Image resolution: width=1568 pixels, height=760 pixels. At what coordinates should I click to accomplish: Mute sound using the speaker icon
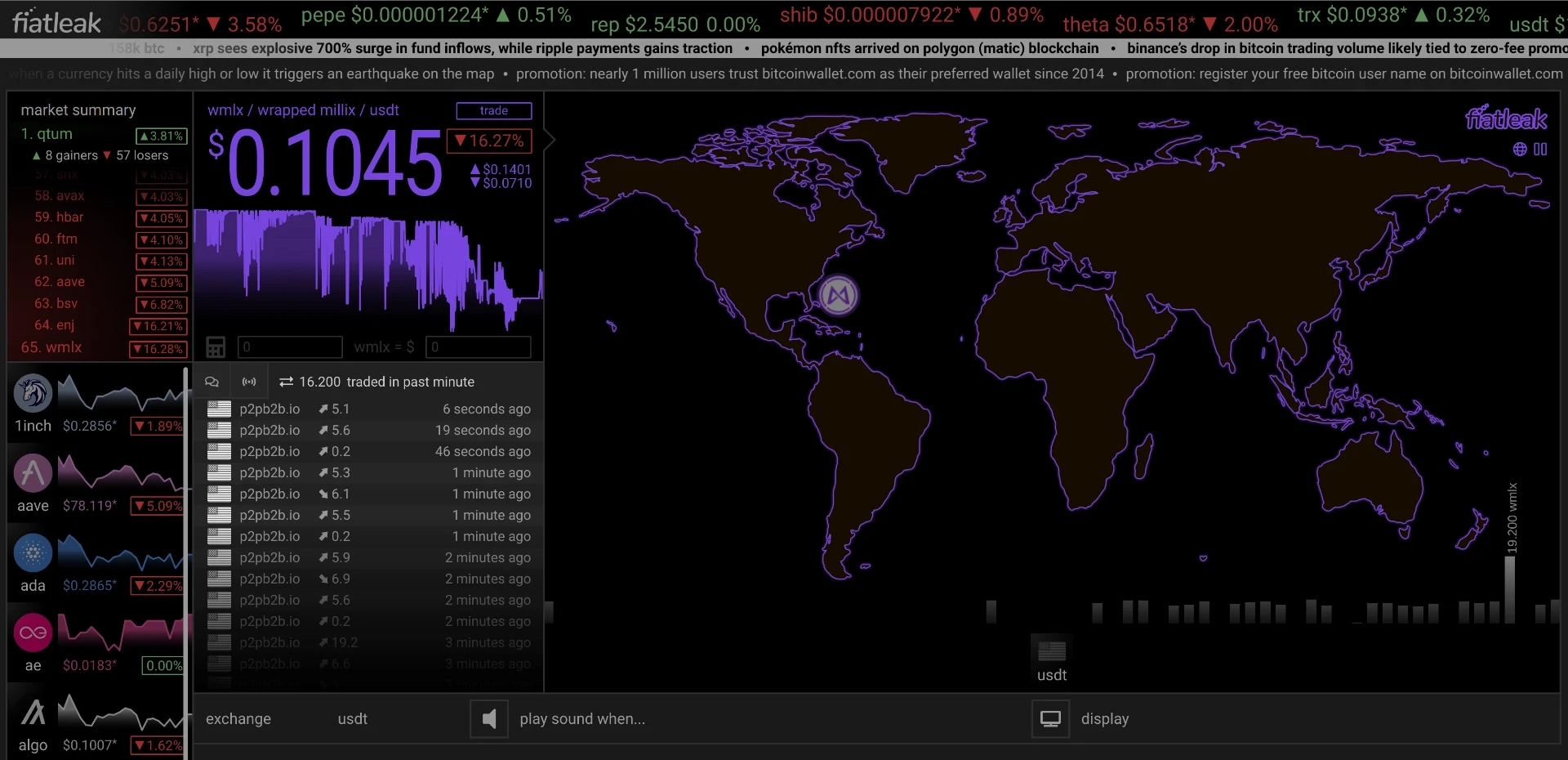[489, 719]
